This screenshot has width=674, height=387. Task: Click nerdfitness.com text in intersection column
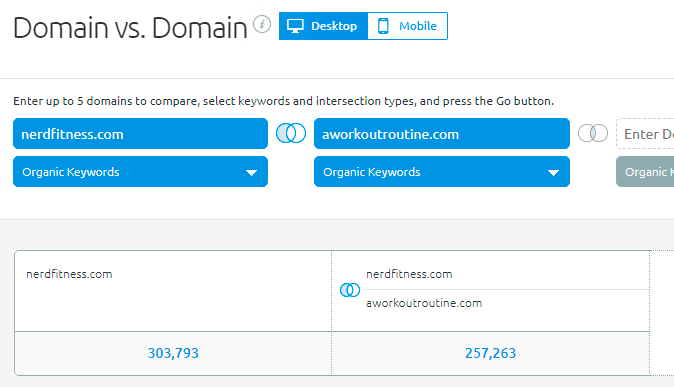pos(409,274)
